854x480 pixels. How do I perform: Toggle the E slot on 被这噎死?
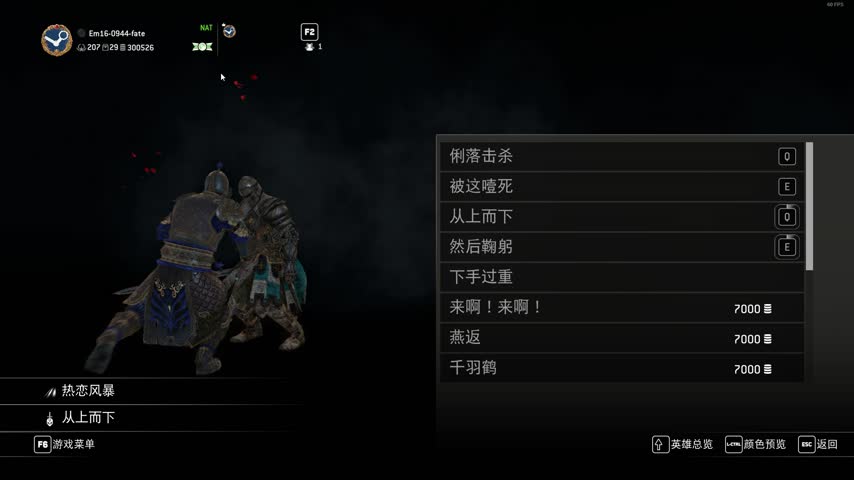786,187
